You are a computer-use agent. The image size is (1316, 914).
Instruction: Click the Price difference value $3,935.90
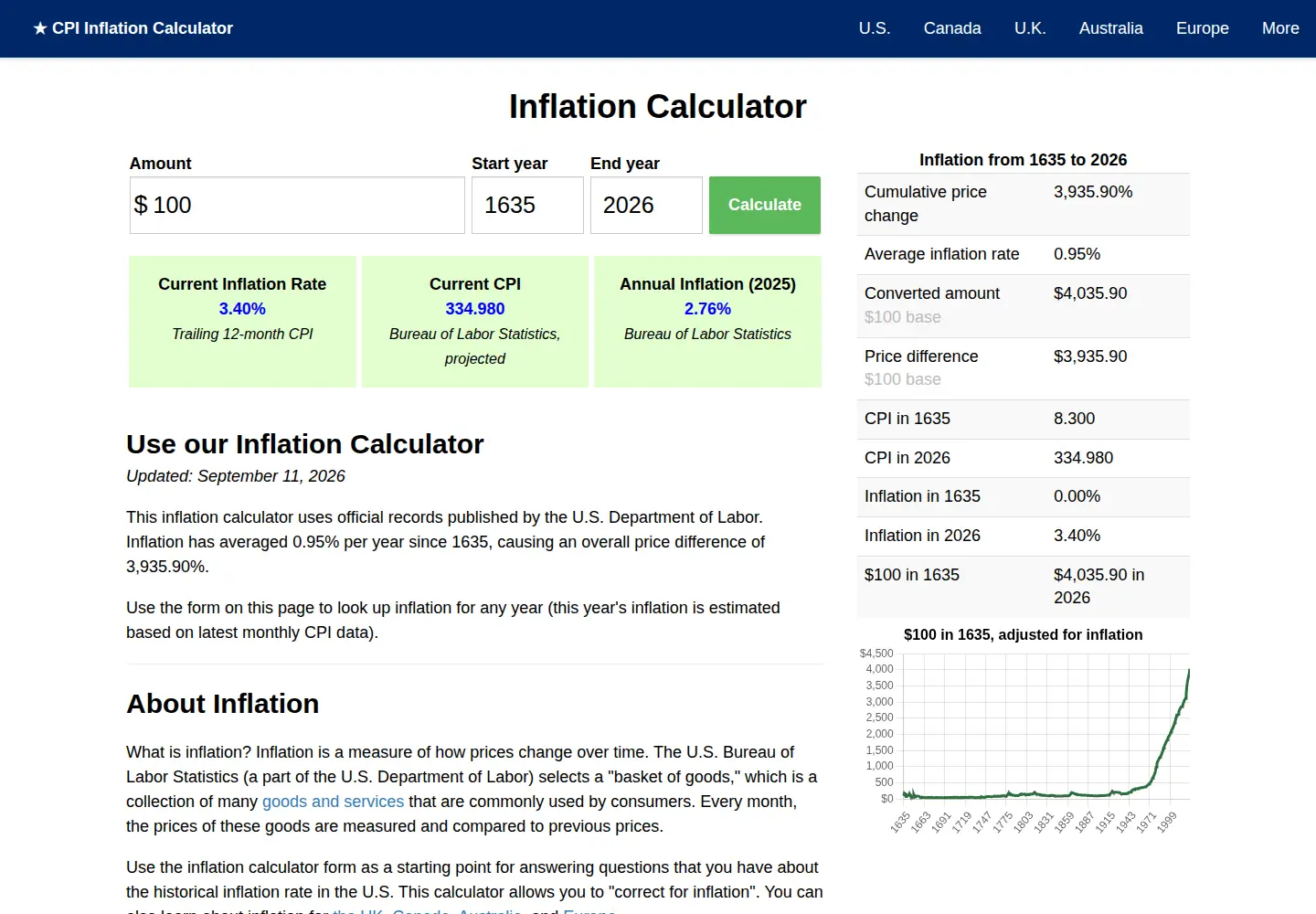1090,356
